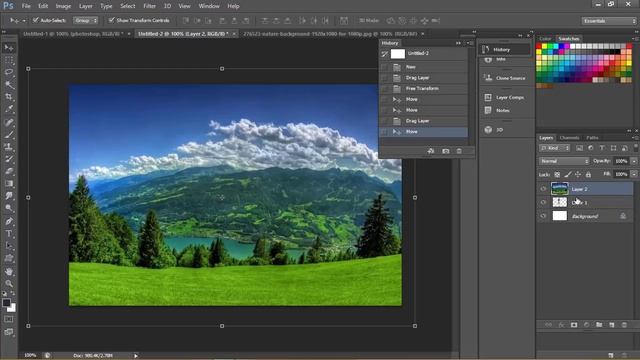Screen dimensions: 640x360
Task: Select the History Brush tool
Action: tap(9, 159)
